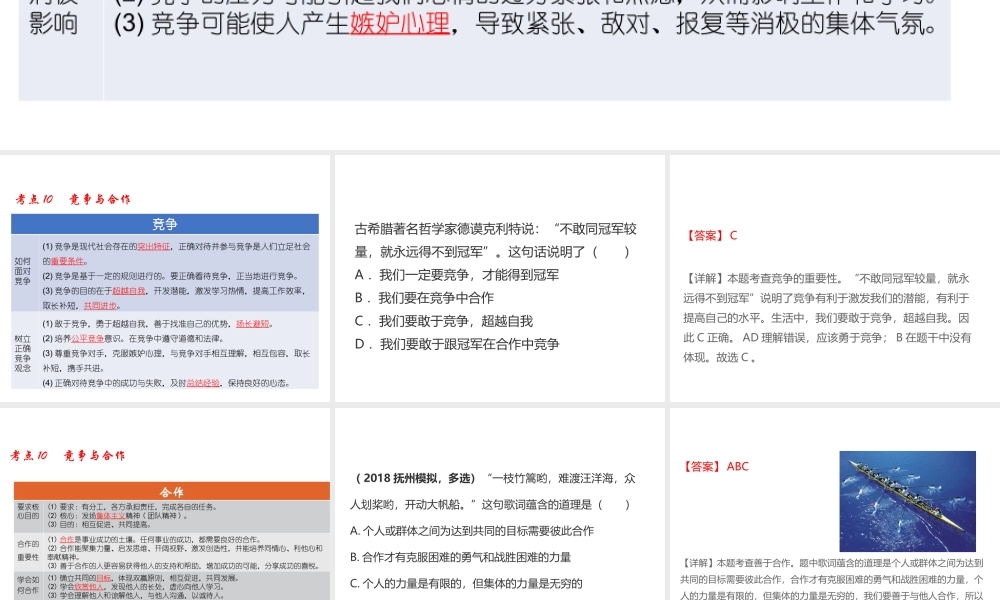Click the 影响 label in the top table

(x=53, y=24)
